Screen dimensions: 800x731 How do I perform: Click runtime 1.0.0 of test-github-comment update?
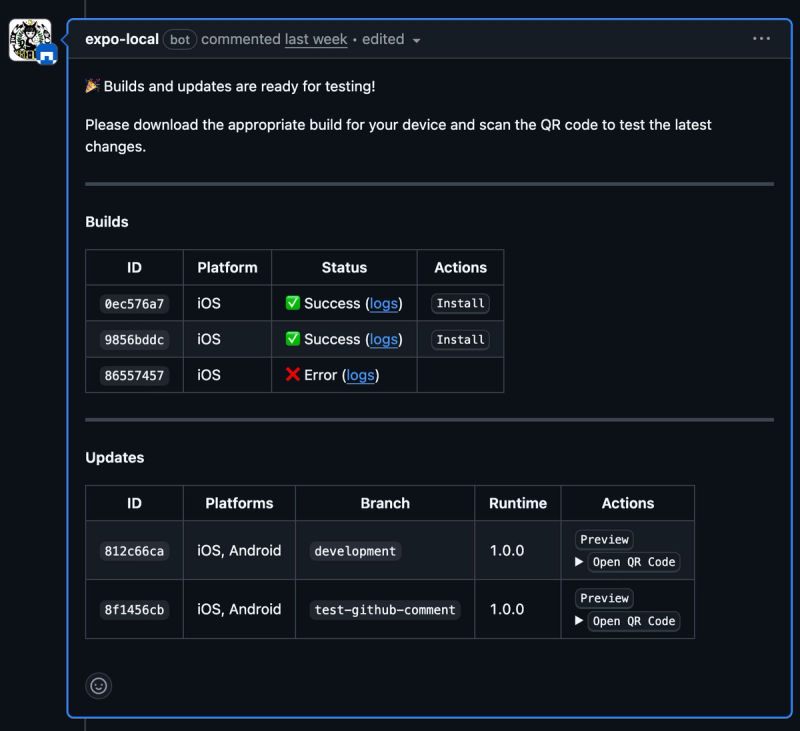507,609
